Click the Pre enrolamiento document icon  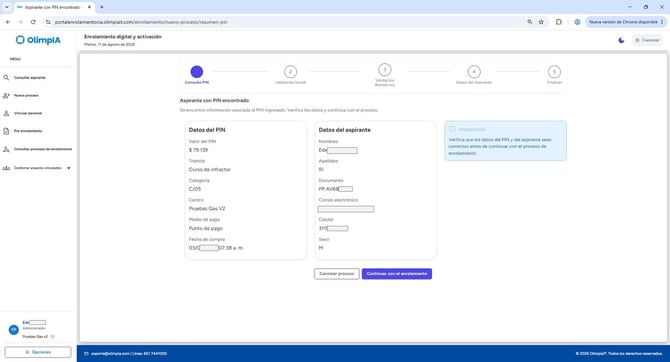(x=6, y=131)
